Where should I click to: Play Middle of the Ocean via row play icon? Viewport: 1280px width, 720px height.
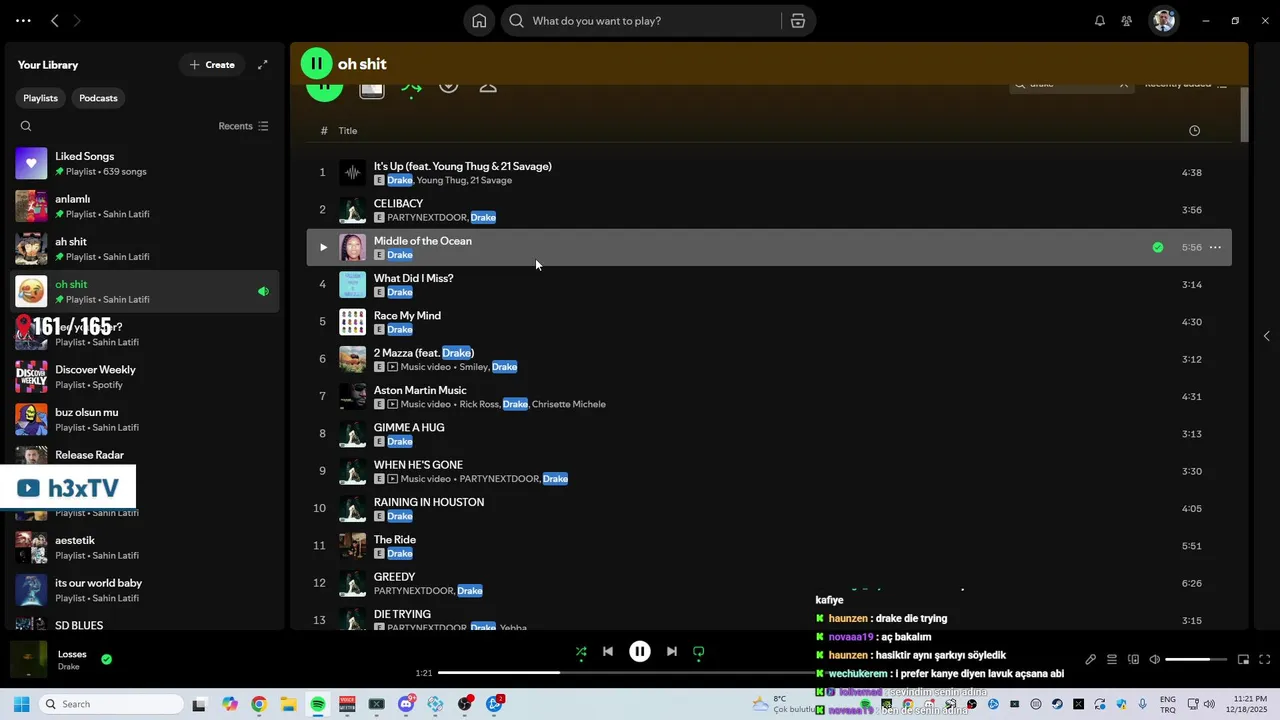323,247
